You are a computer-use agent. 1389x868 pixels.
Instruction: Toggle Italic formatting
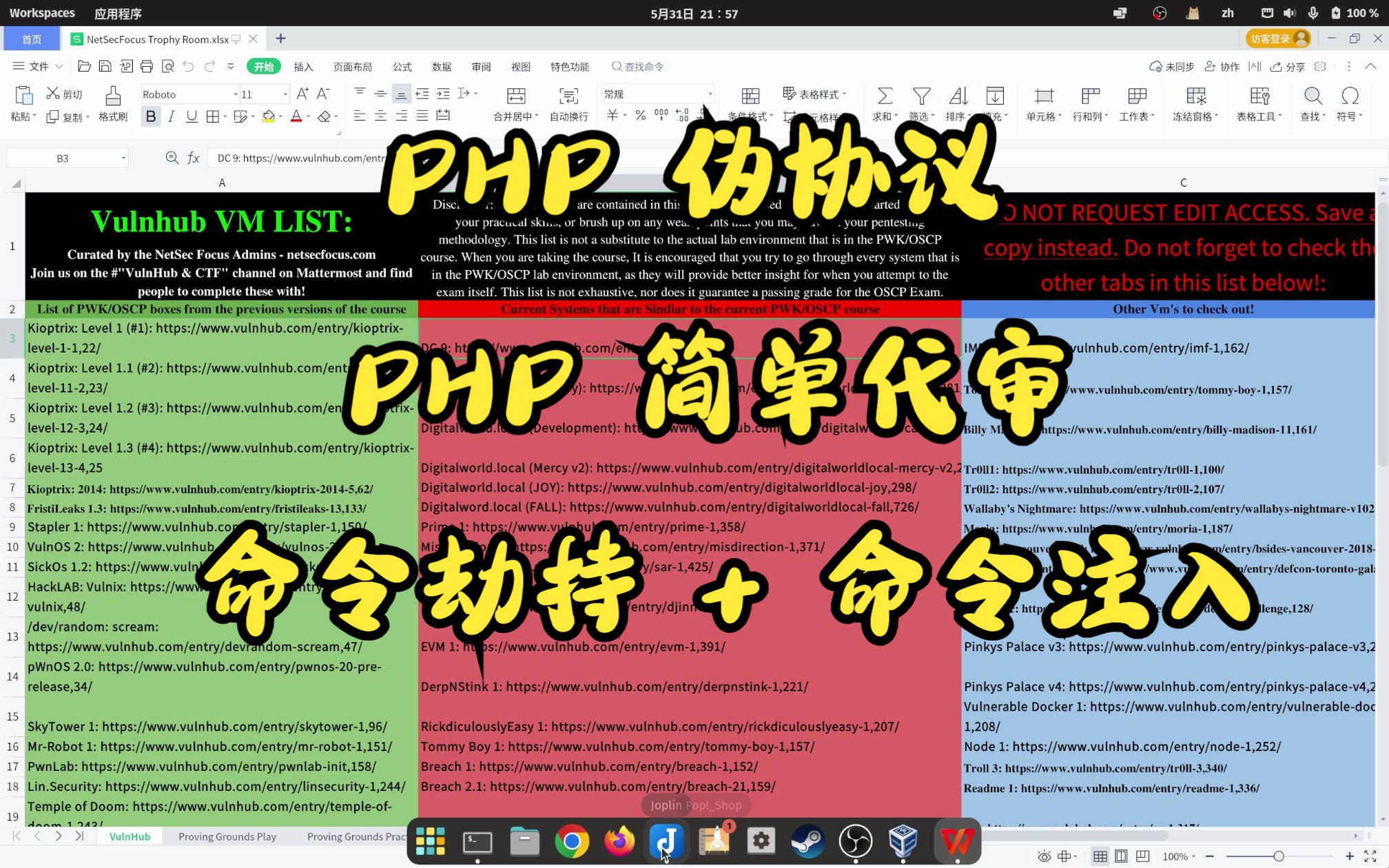coord(171,116)
